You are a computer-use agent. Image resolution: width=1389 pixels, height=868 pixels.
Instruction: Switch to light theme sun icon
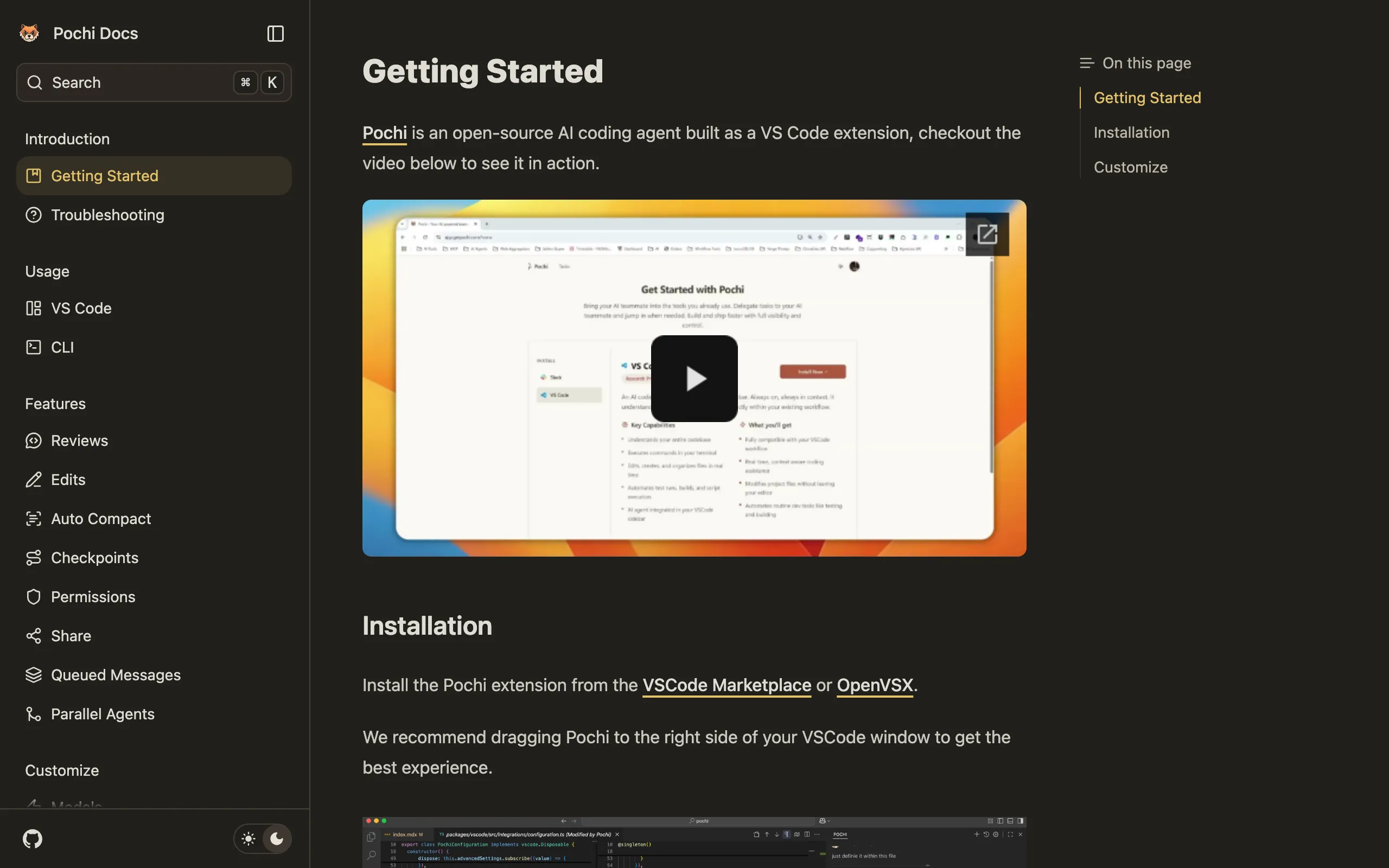pos(249,839)
